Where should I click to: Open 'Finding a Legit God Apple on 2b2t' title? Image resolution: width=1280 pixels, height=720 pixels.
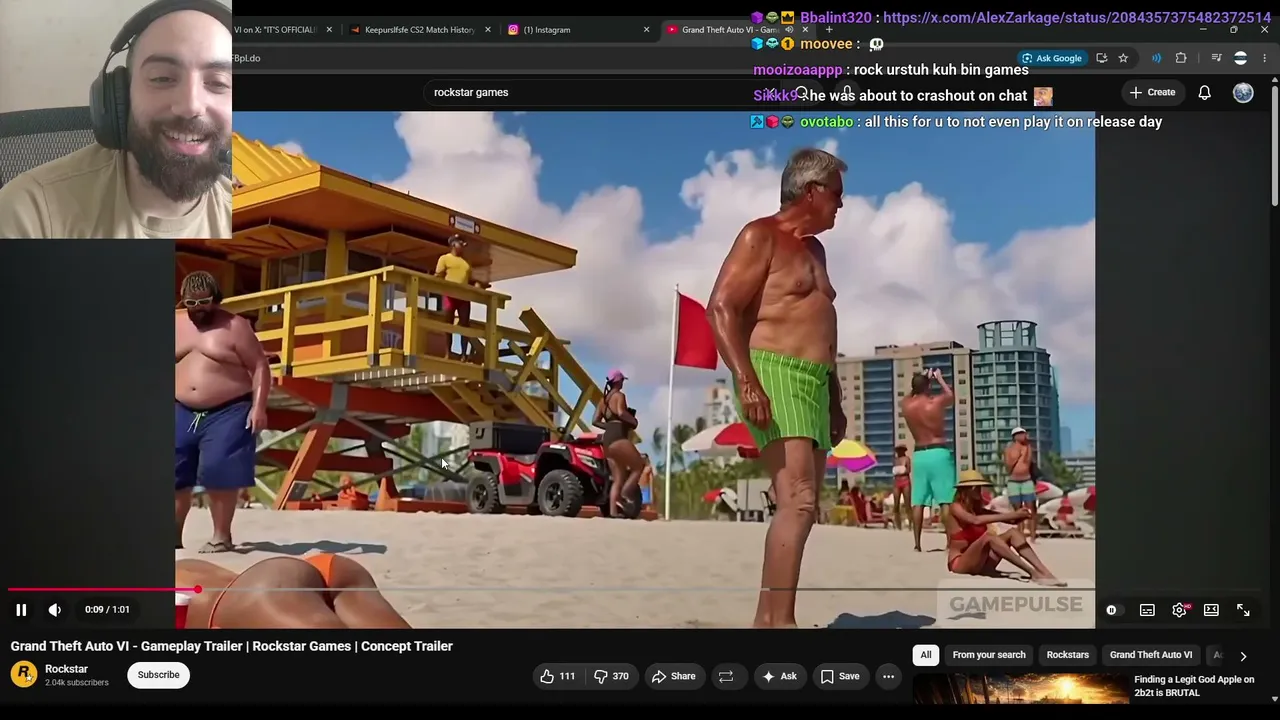coord(1194,686)
